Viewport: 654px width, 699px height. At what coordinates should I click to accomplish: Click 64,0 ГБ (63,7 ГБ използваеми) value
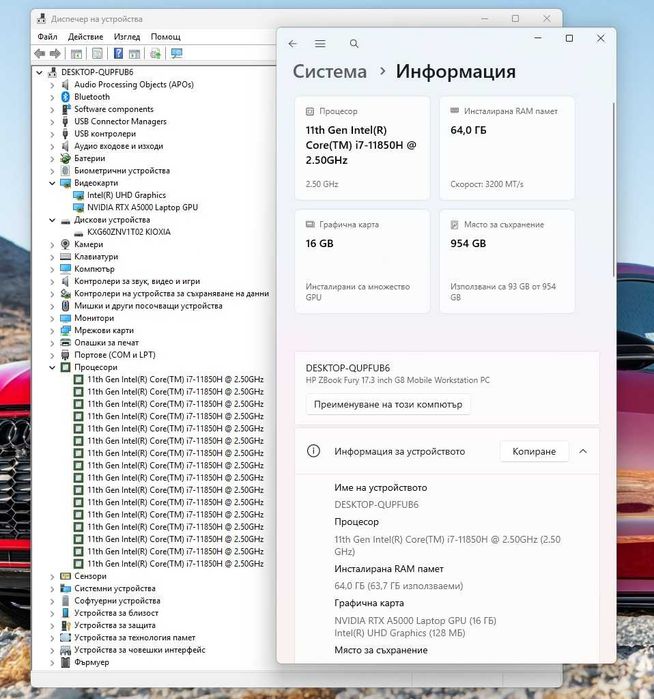click(399, 586)
